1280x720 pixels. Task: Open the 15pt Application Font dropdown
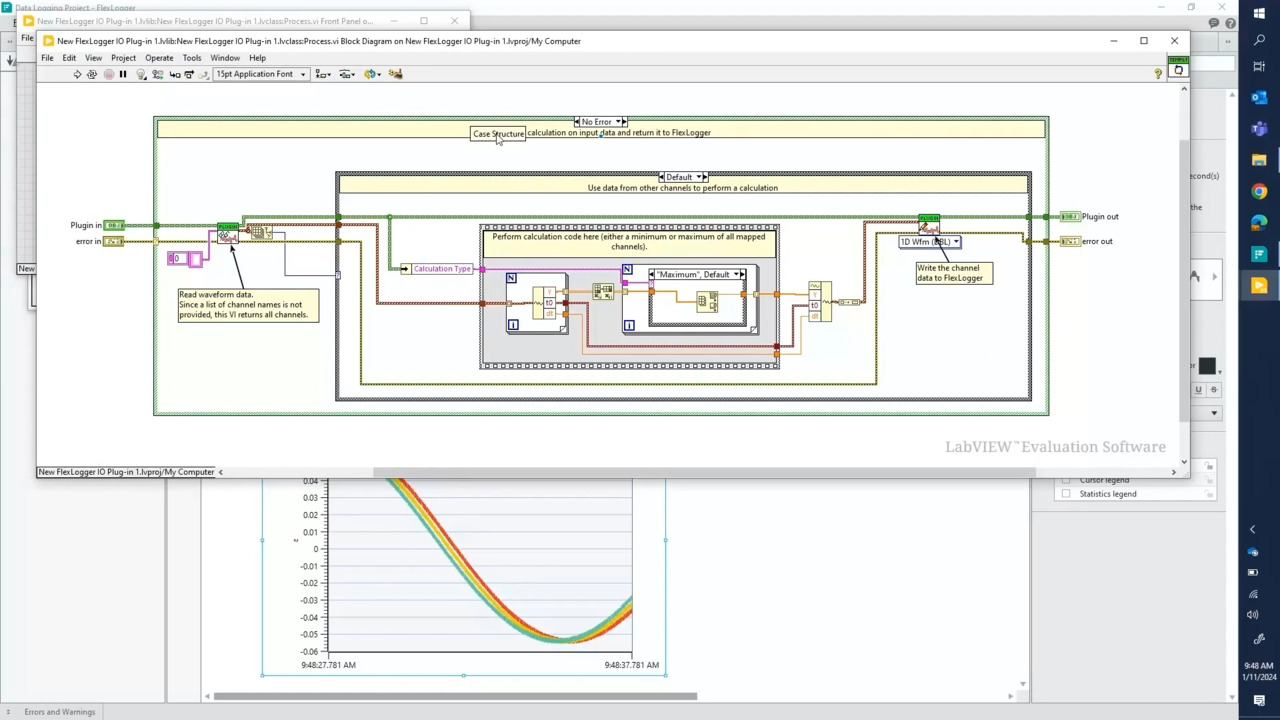point(261,74)
